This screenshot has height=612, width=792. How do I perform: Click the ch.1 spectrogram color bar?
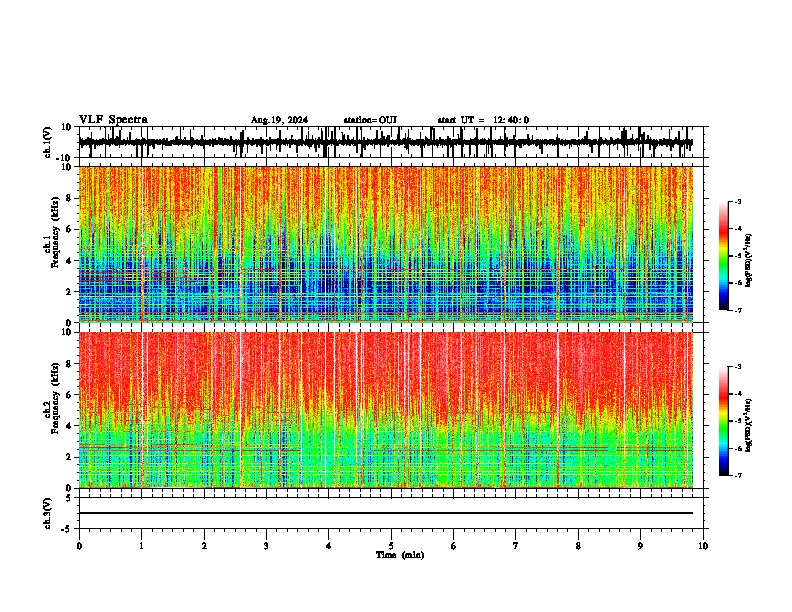[724, 256]
